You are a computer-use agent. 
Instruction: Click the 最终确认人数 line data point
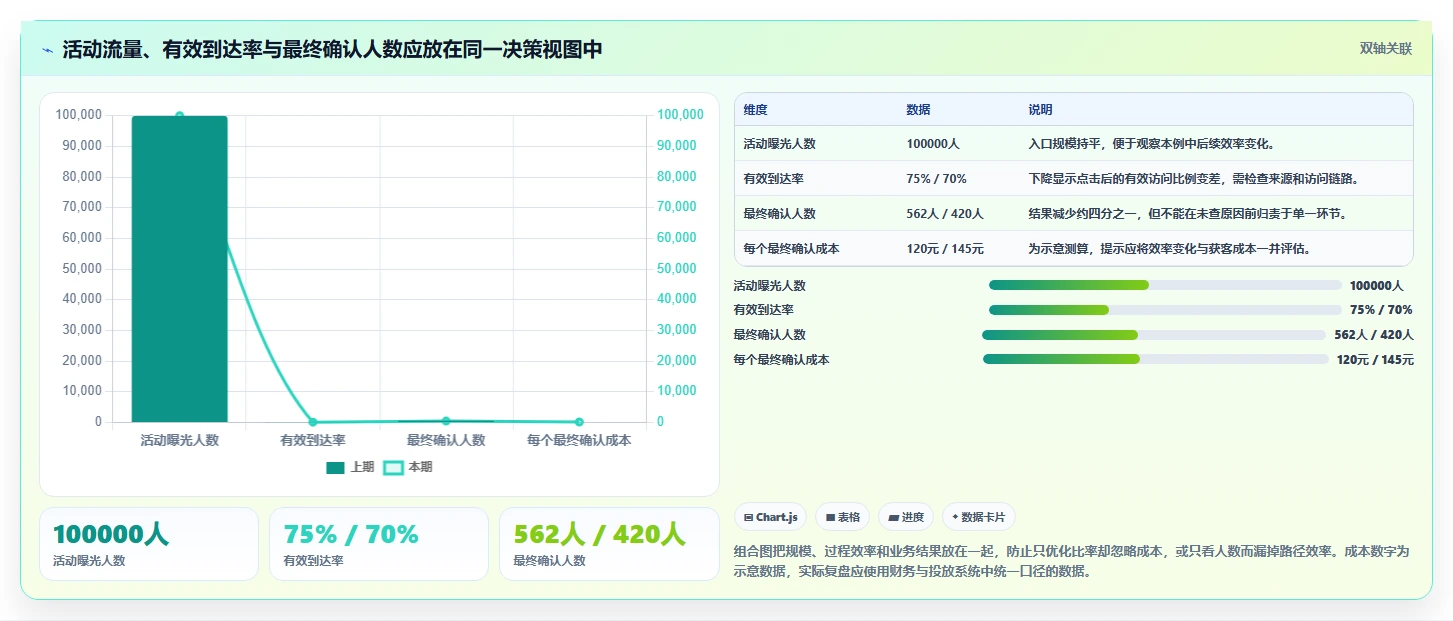pyautogui.click(x=446, y=421)
